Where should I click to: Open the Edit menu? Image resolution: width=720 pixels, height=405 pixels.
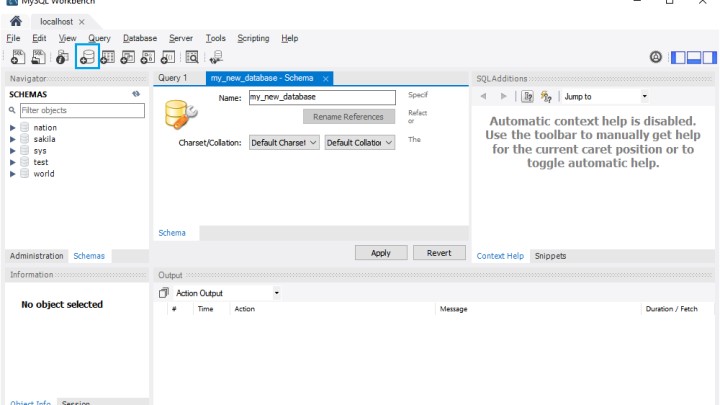[x=39, y=38]
